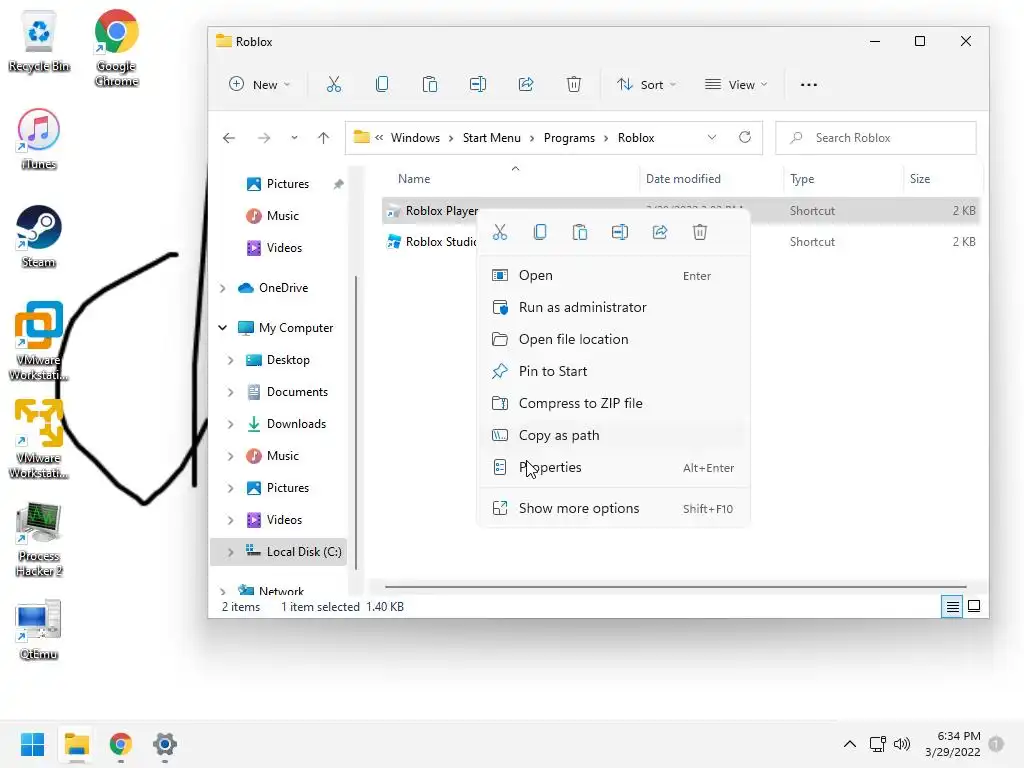Image resolution: width=1024 pixels, height=768 pixels.
Task: Click the Cut scissors icon in the context menu
Action: pyautogui.click(x=500, y=232)
